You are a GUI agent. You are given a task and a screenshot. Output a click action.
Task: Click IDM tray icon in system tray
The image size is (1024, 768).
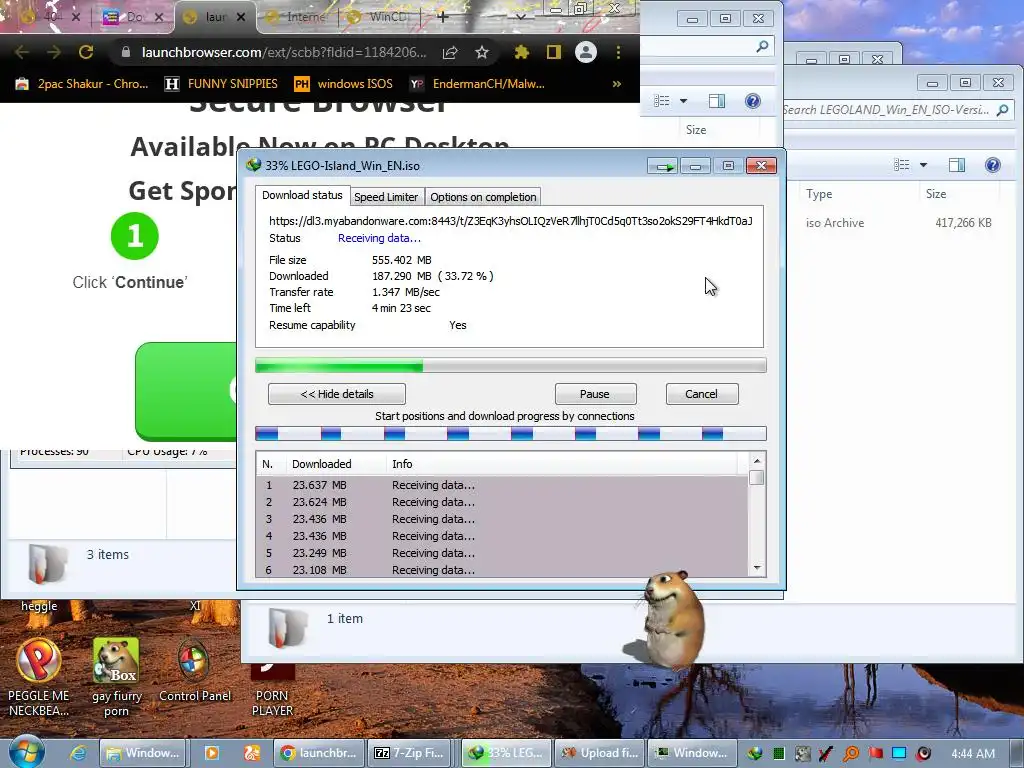pyautogui.click(x=754, y=754)
